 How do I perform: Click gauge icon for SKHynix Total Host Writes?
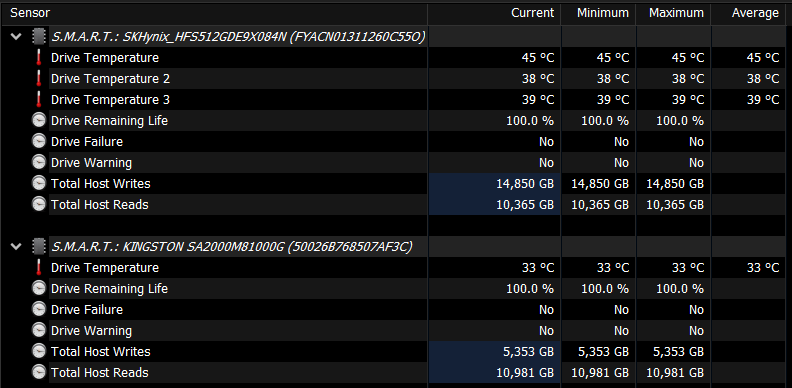click(38, 183)
